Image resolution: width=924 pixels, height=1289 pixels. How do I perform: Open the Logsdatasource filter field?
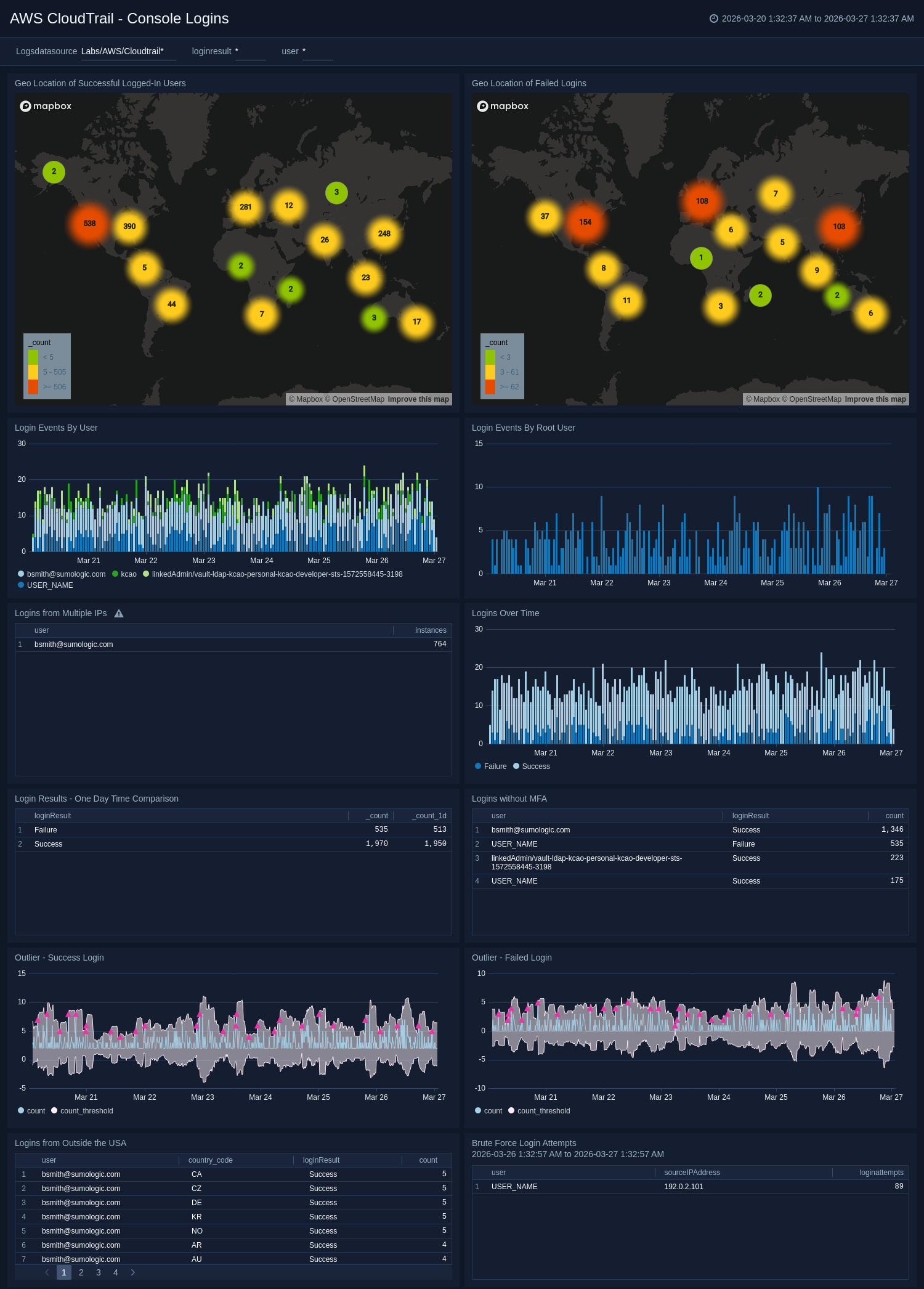tap(128, 52)
